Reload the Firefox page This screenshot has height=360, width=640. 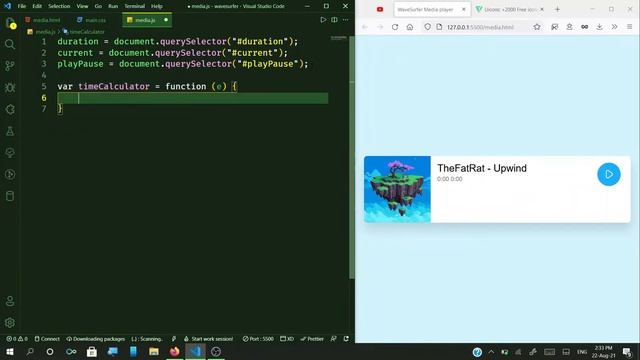(x=395, y=27)
